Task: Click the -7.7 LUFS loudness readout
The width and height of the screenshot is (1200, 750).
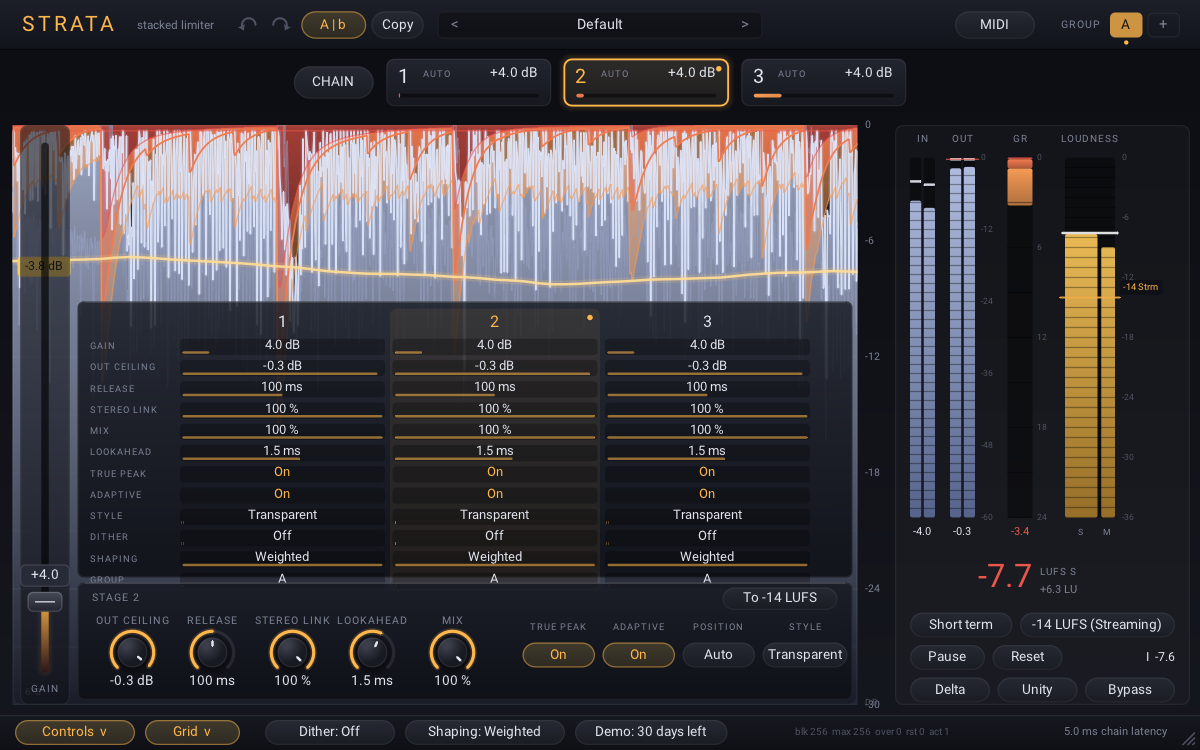Action: pos(1004,577)
